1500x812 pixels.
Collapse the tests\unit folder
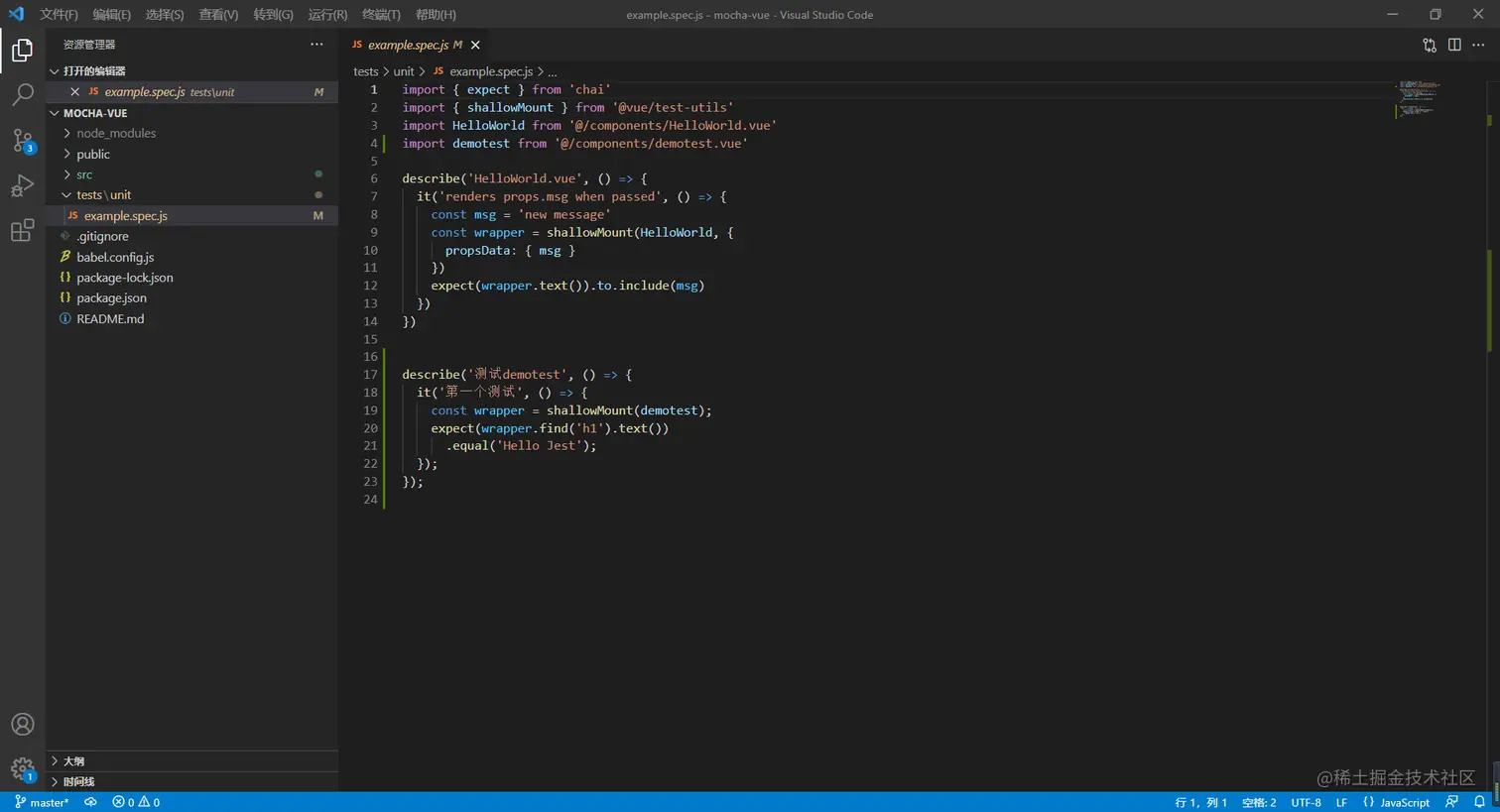pyautogui.click(x=103, y=195)
